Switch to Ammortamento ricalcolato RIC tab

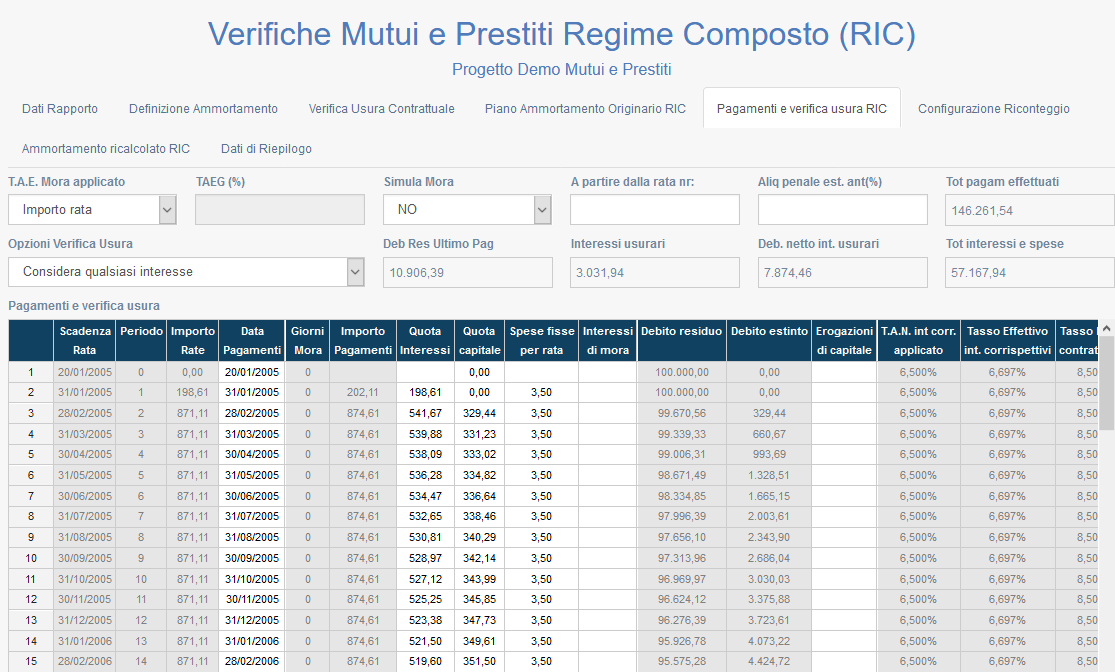[x=106, y=149]
